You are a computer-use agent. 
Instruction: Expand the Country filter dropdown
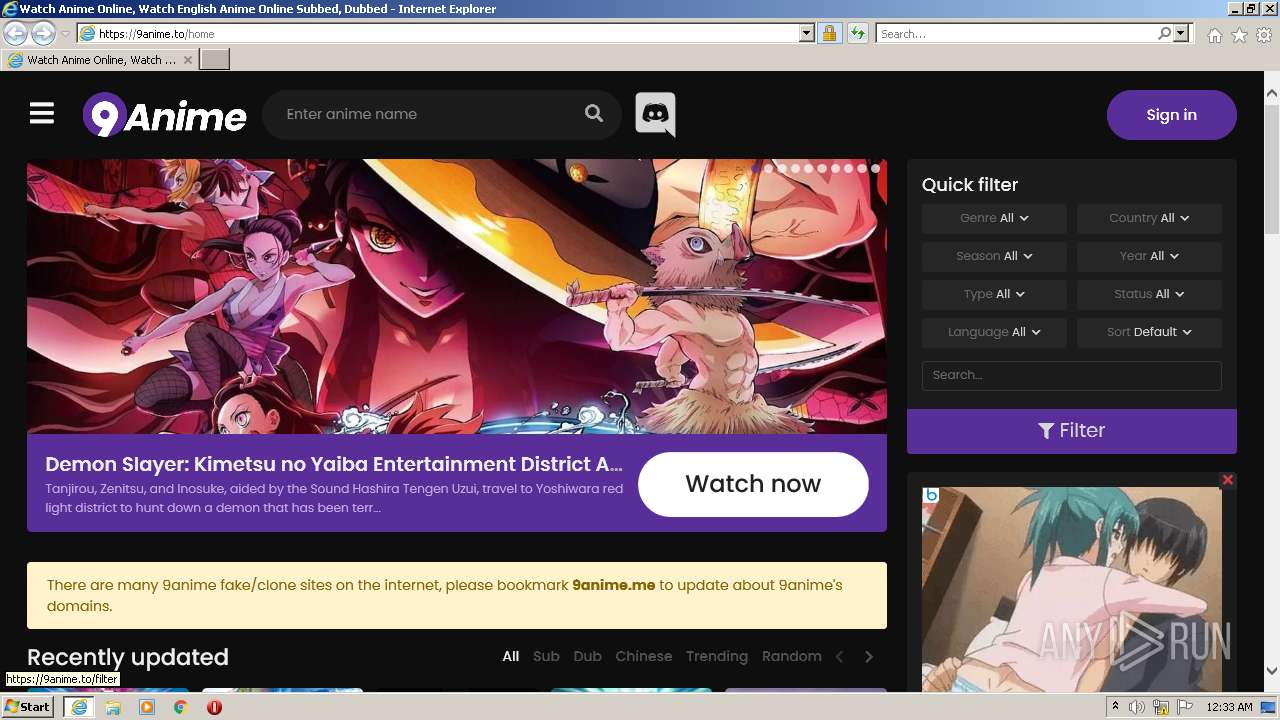coord(1149,218)
